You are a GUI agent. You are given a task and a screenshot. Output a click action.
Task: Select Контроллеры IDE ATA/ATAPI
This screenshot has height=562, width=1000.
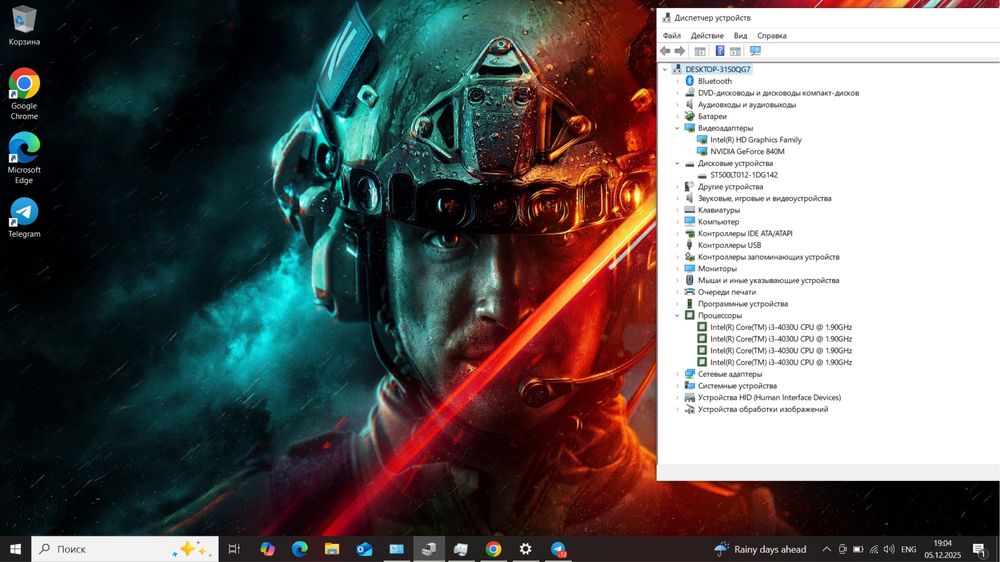pos(745,233)
